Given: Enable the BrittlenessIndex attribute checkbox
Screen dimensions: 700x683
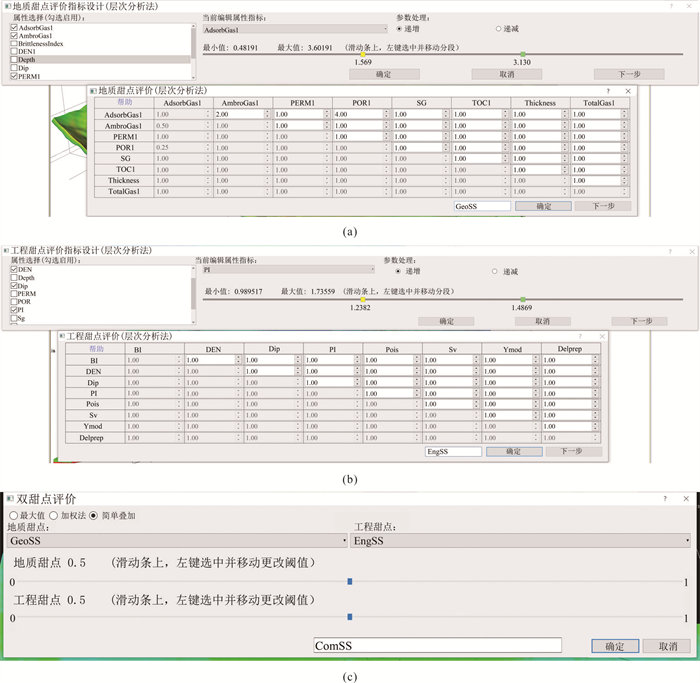Looking at the screenshot, I should coord(14,44).
